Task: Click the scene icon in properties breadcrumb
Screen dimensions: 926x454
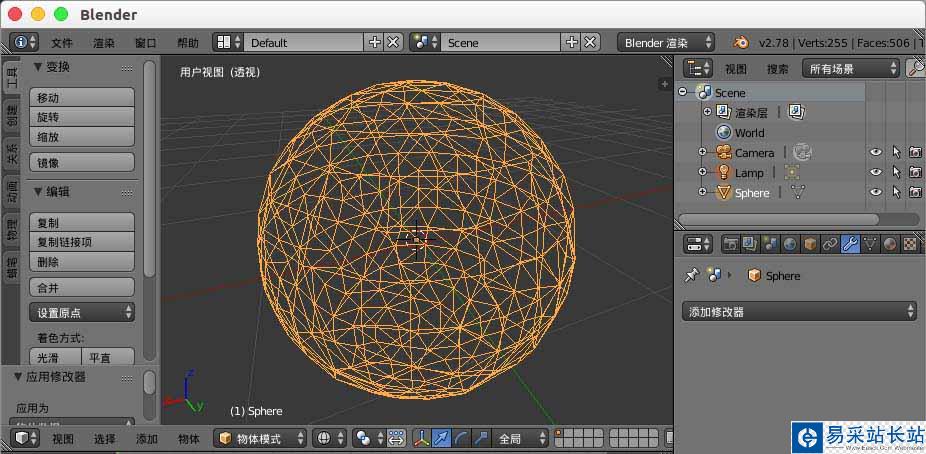Action: tap(715, 275)
